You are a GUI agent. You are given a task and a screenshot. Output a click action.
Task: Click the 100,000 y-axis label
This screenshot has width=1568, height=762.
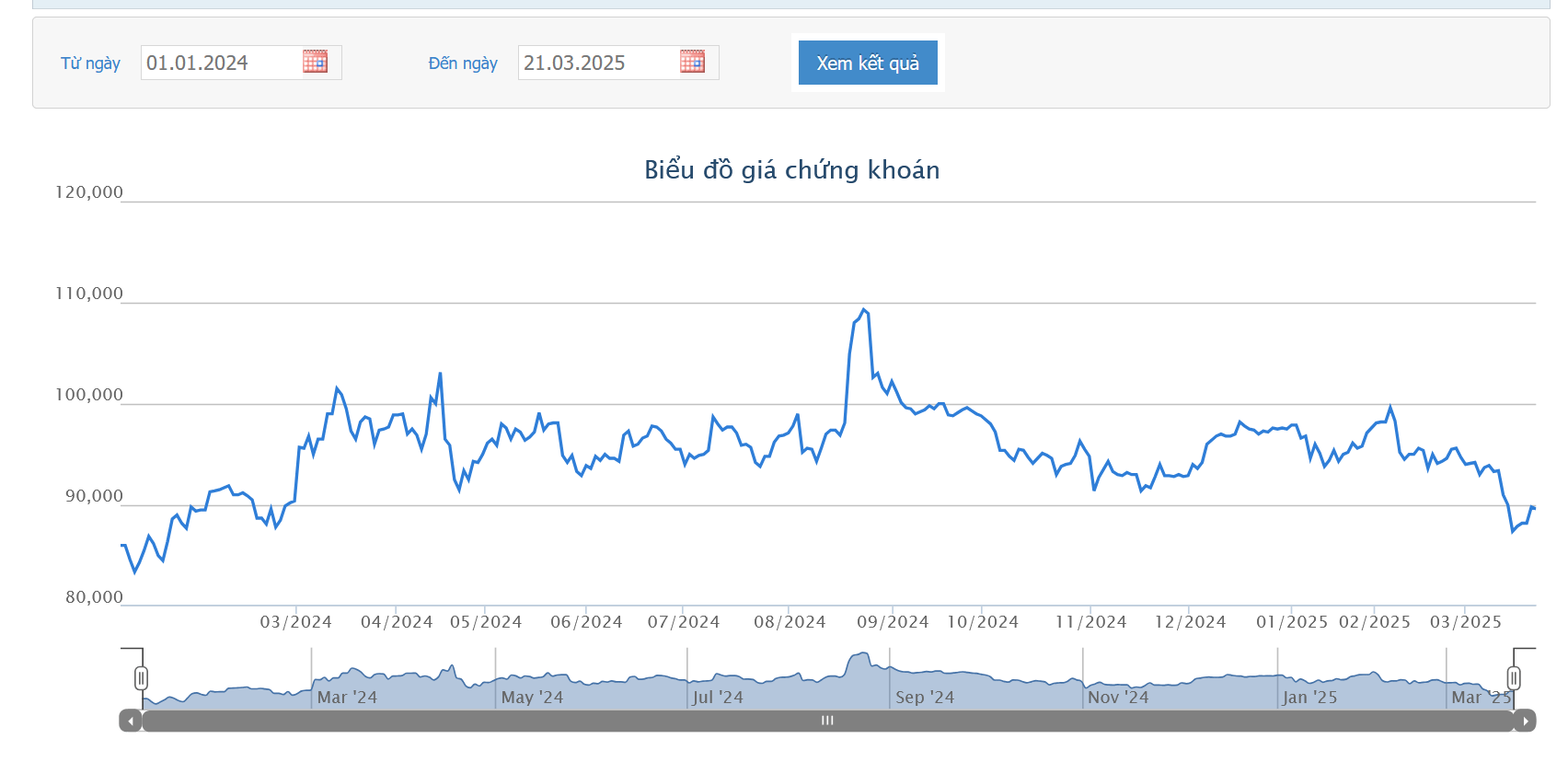[x=89, y=395]
